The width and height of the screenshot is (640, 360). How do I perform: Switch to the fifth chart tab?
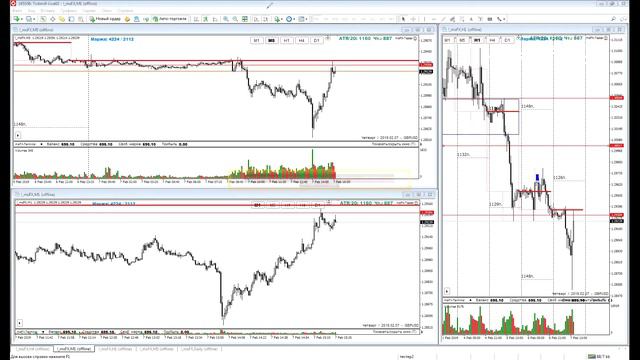click(x=199, y=349)
